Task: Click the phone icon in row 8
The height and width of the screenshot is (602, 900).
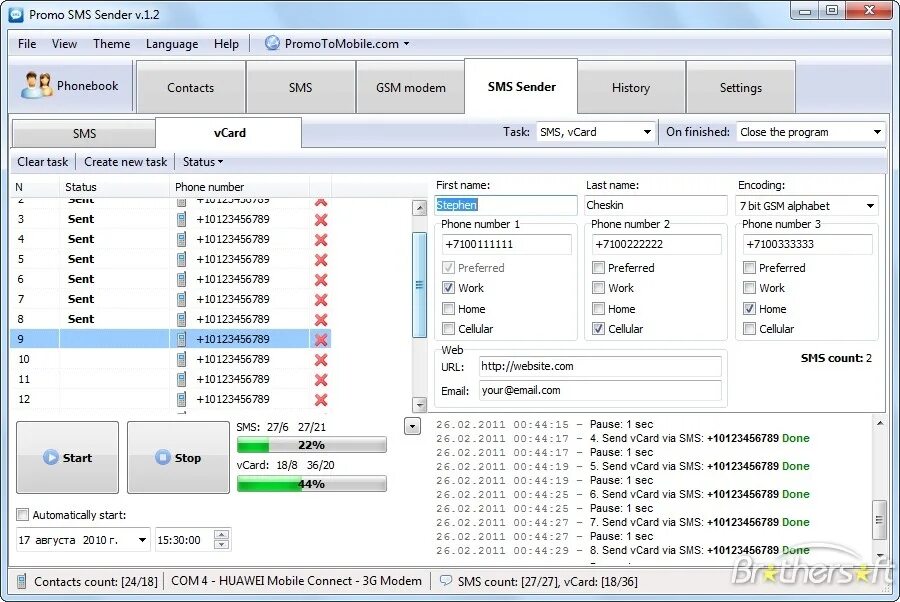Action: coord(181,319)
